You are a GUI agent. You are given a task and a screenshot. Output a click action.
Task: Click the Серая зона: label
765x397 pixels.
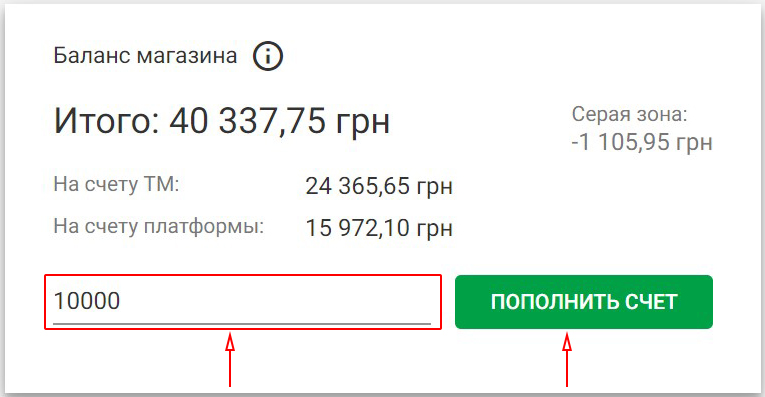pyautogui.click(x=629, y=115)
